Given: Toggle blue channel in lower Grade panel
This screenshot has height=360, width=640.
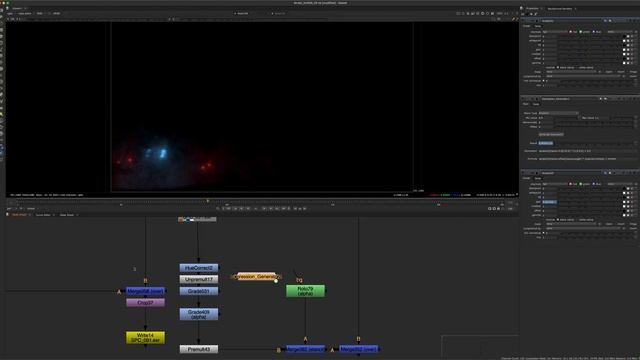Looking at the screenshot, I should click(x=593, y=184).
